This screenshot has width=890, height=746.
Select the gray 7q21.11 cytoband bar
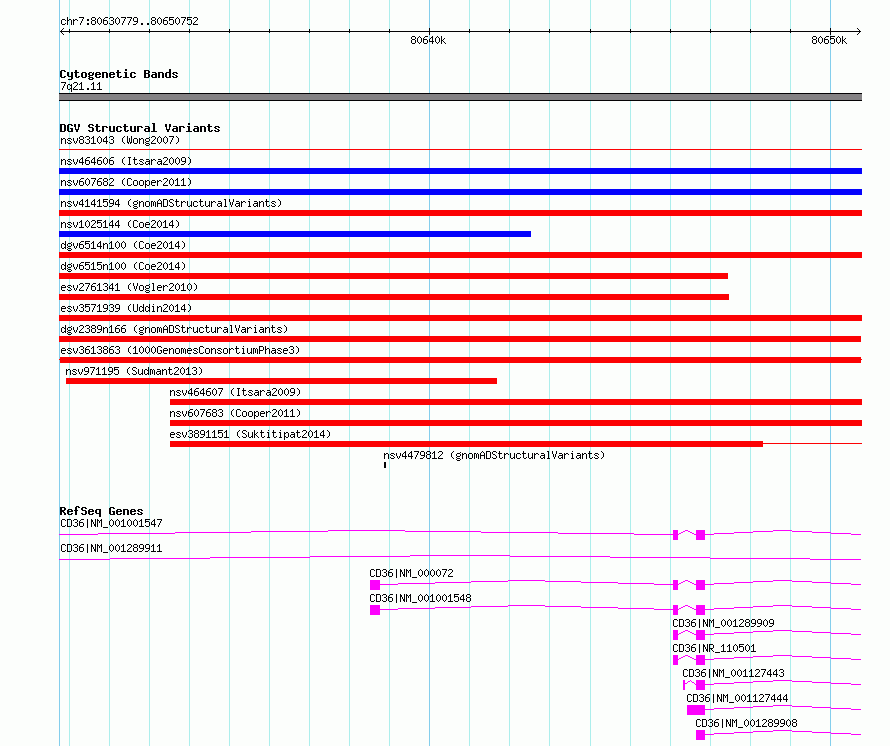point(460,97)
